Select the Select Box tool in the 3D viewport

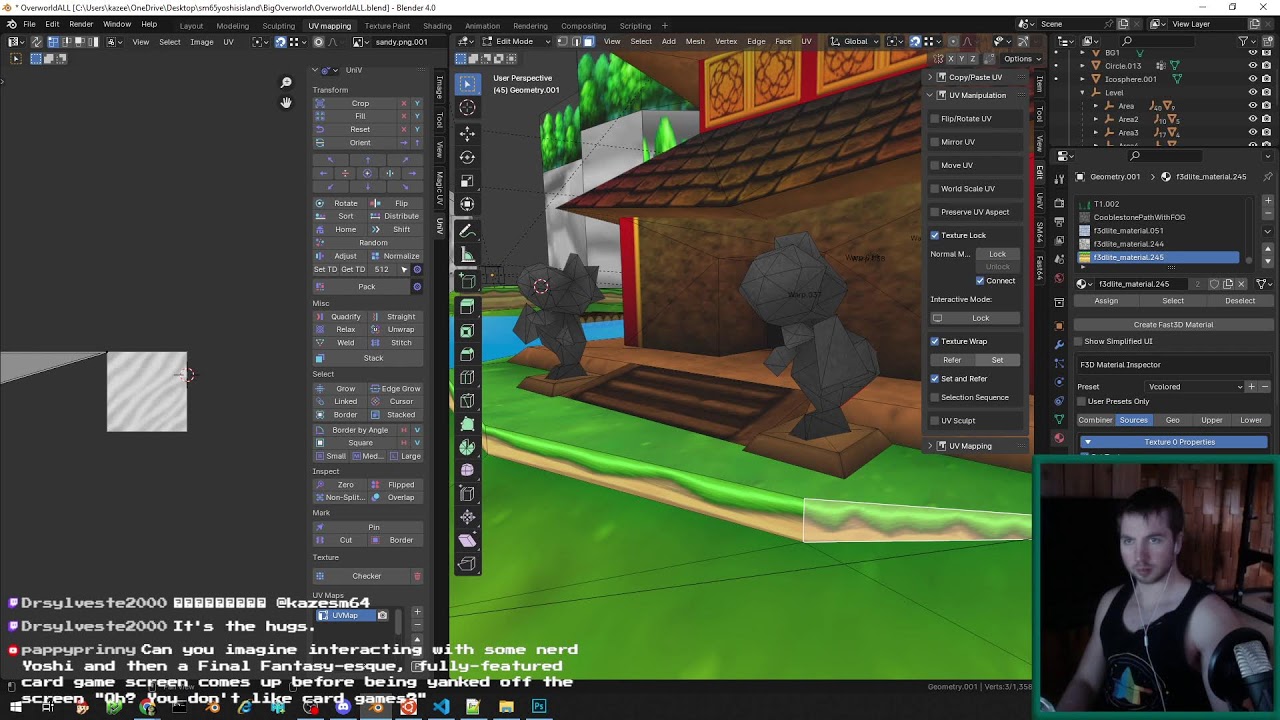click(x=467, y=84)
